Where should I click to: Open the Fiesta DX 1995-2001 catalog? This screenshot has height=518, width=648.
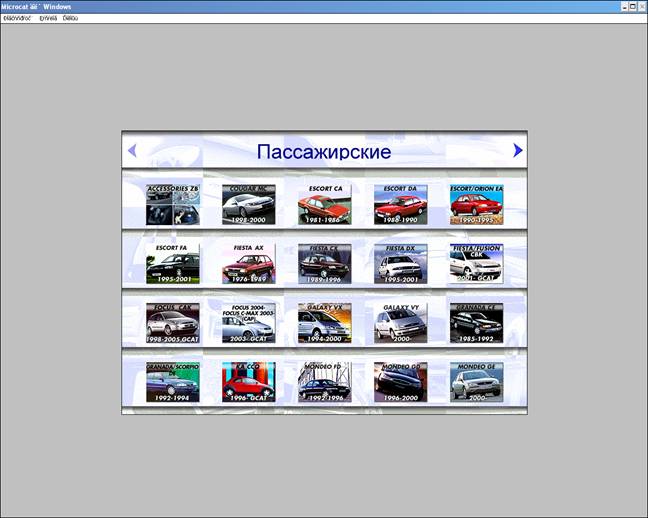point(400,263)
